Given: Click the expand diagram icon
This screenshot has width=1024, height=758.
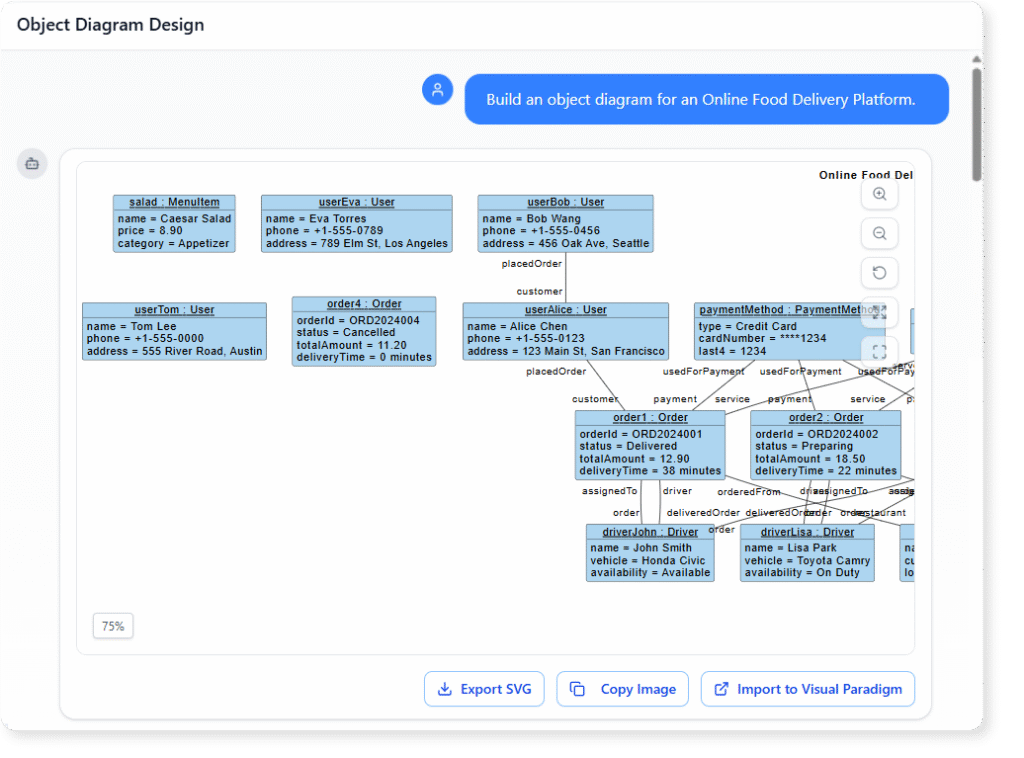Looking at the screenshot, I should point(879,312).
